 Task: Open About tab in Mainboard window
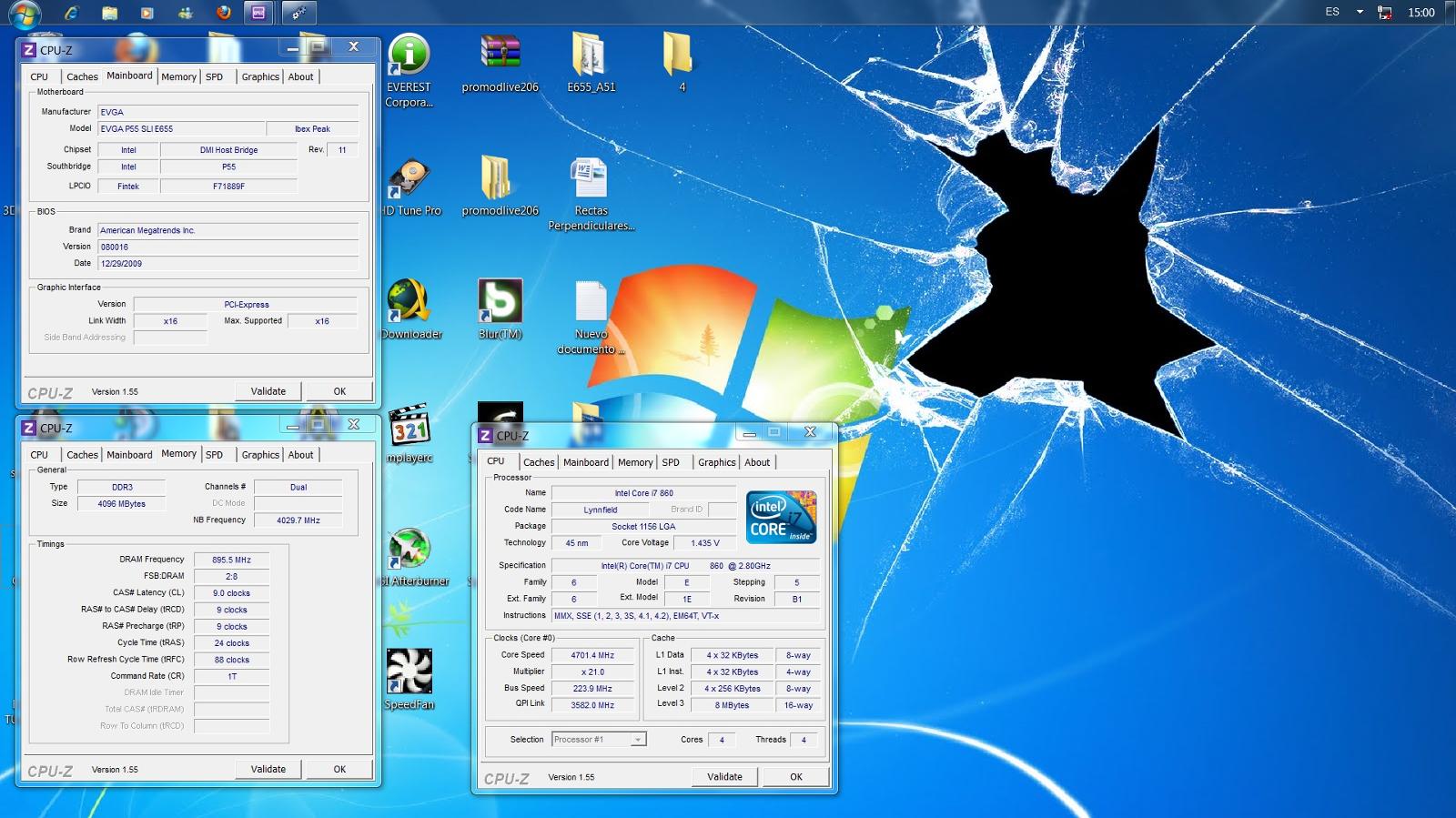(x=300, y=76)
